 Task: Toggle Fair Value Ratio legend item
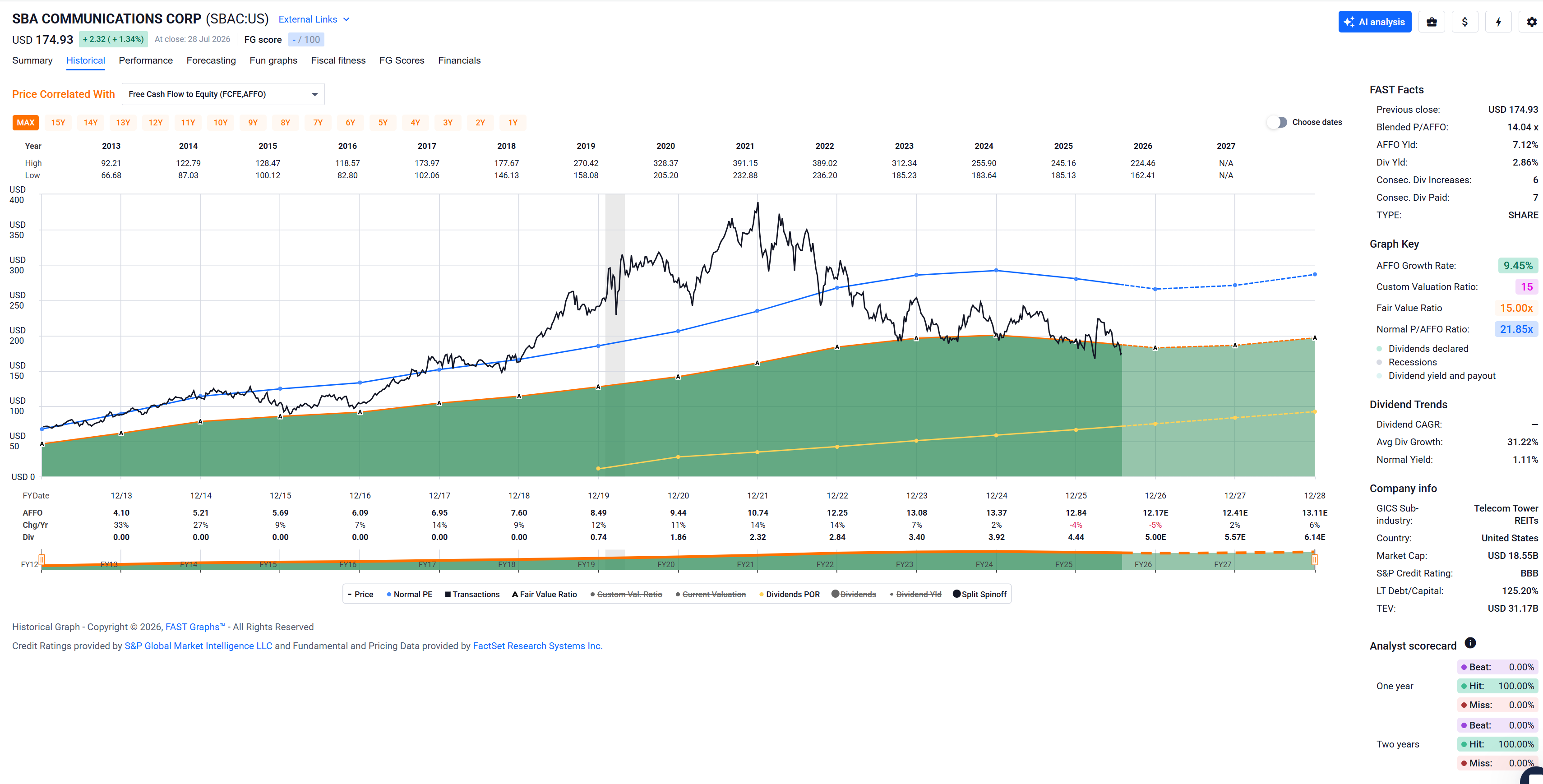545,594
